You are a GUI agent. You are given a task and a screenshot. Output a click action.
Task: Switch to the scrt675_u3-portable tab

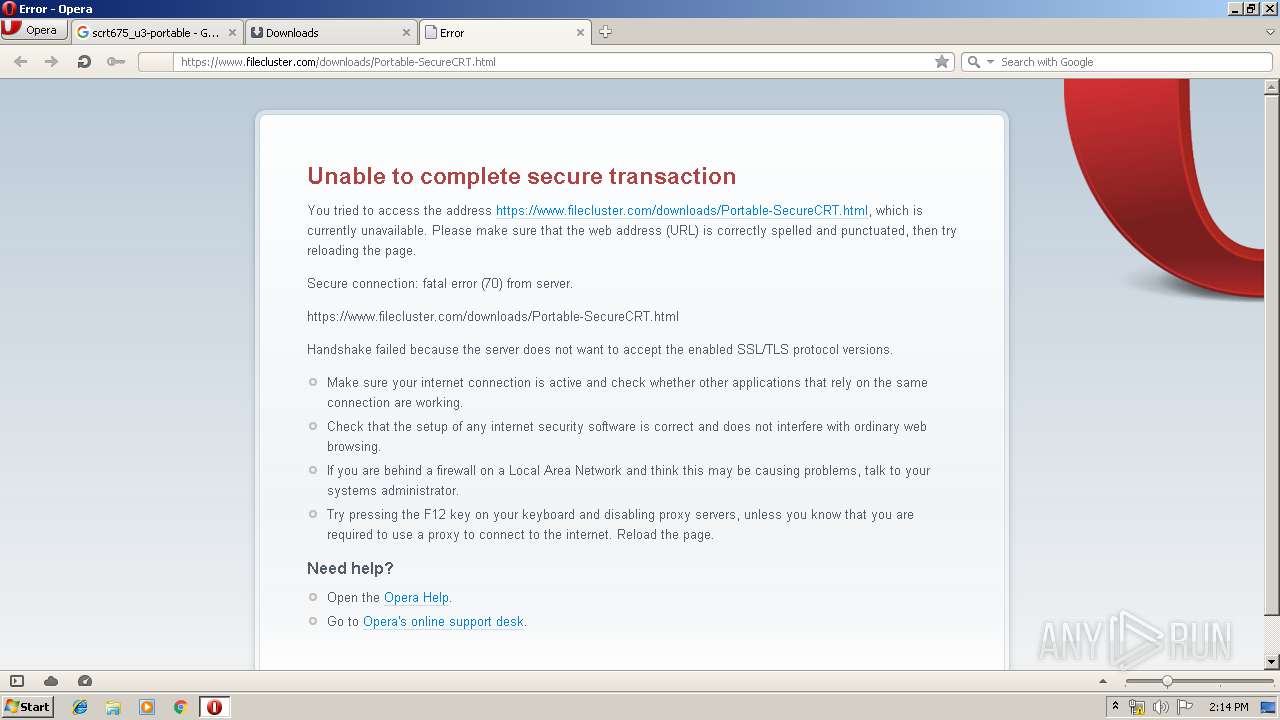coord(156,32)
